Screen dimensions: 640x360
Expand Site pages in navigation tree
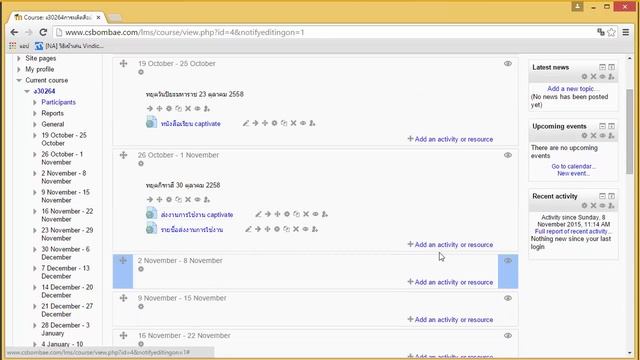click(19, 58)
